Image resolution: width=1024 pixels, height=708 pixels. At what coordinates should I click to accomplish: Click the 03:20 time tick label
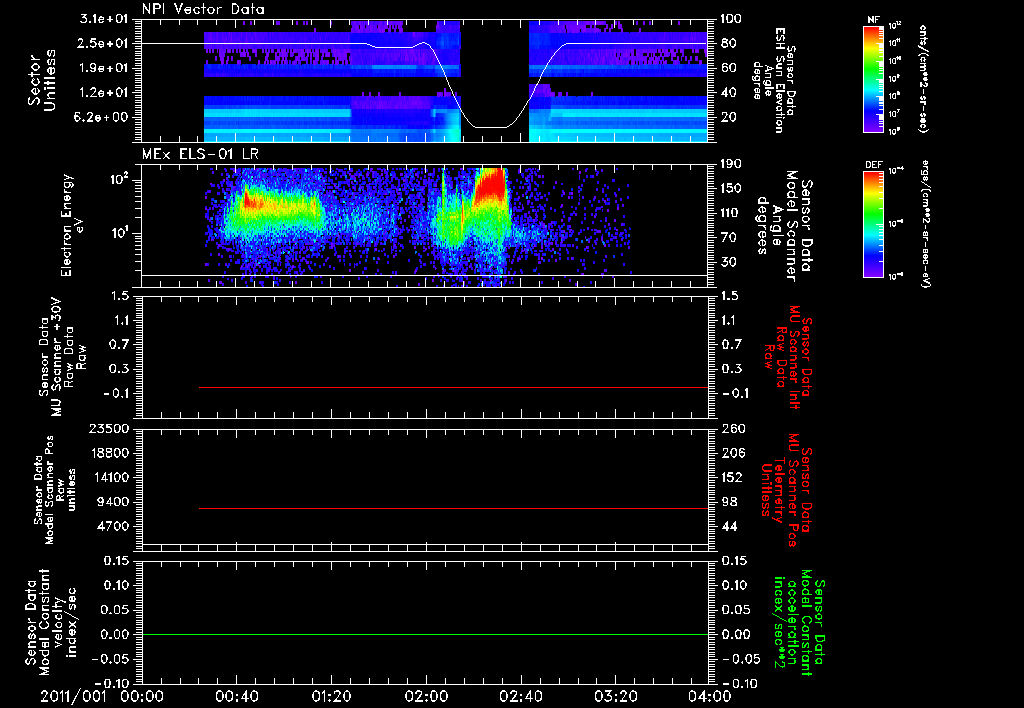(x=615, y=696)
